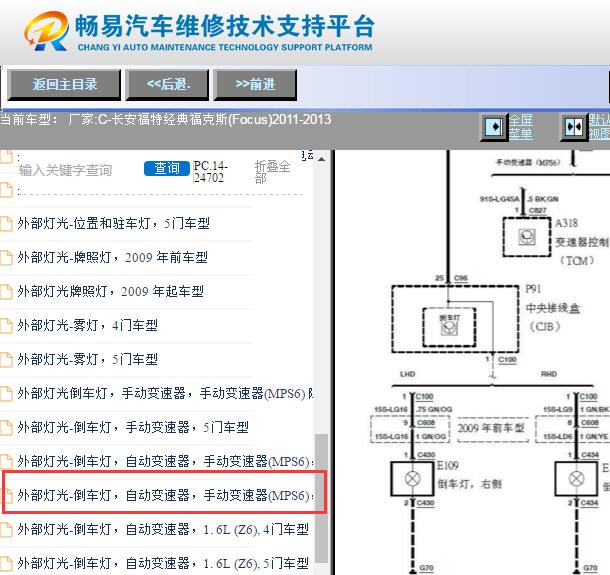Open 外部灯光牌照灯，2009 年起车型

[x=110, y=291]
